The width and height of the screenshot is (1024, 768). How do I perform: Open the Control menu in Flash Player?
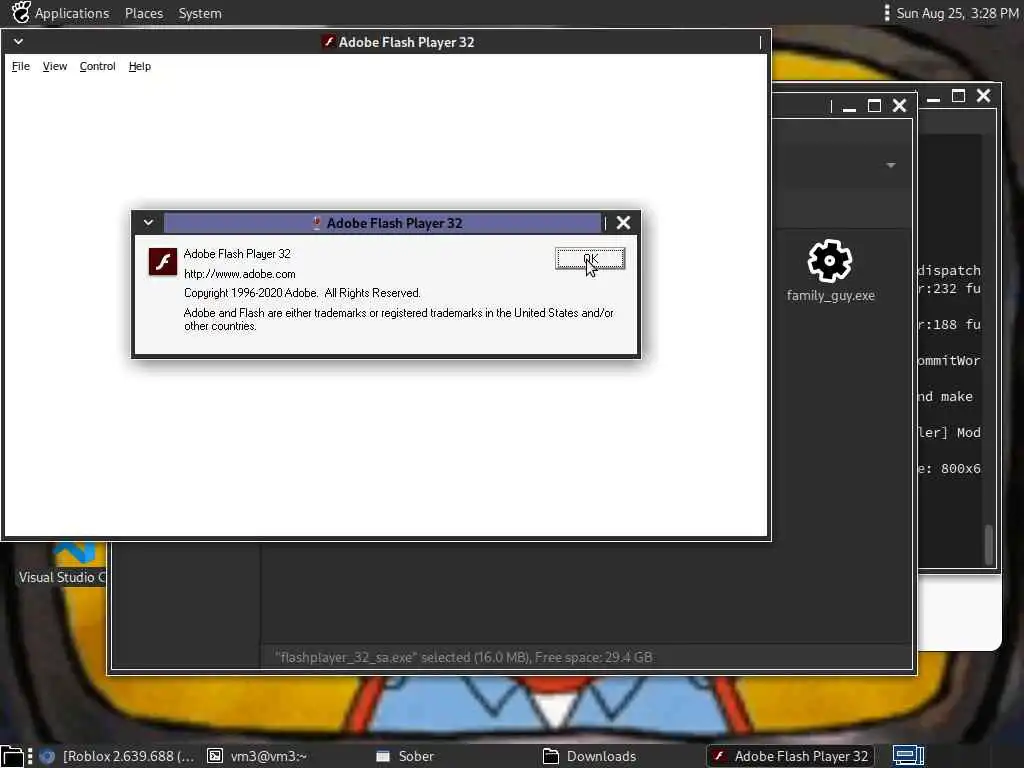click(x=97, y=66)
